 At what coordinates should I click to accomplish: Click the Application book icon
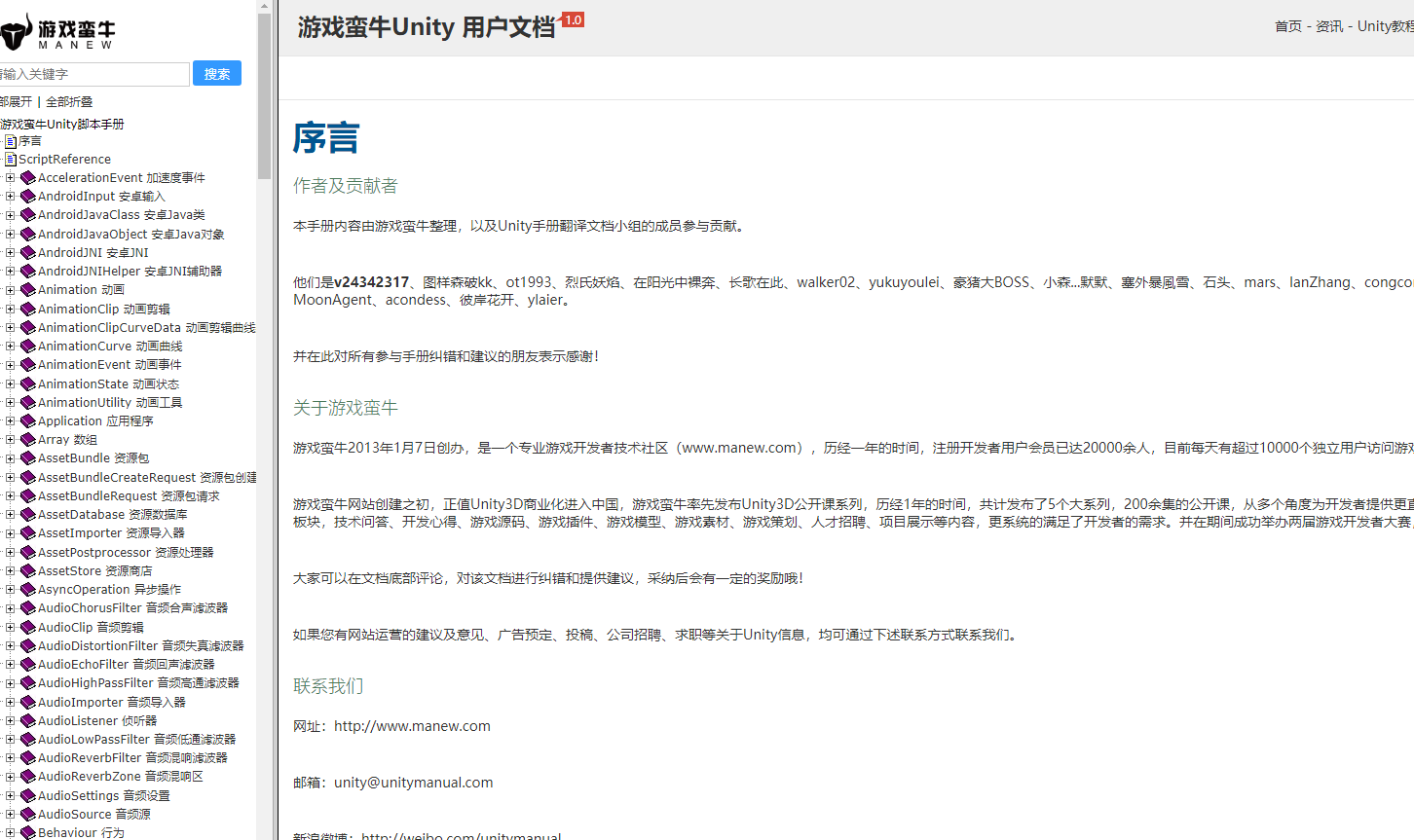[28, 421]
